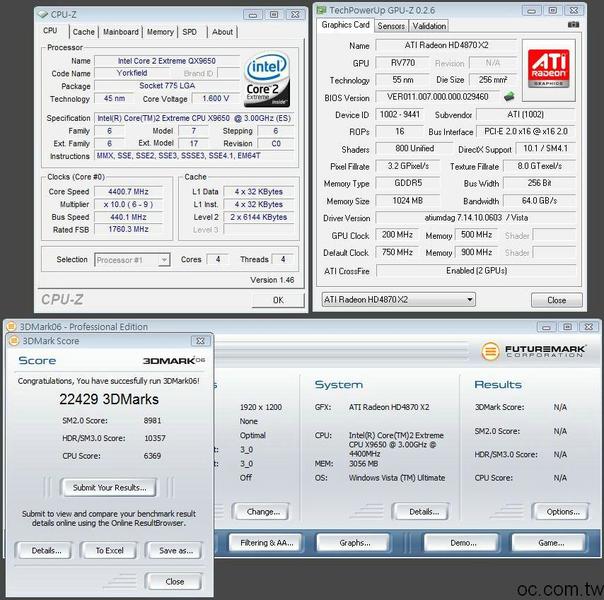Click the GPU-Z Name field ATI Radeon HD4870 X2

click(446, 45)
